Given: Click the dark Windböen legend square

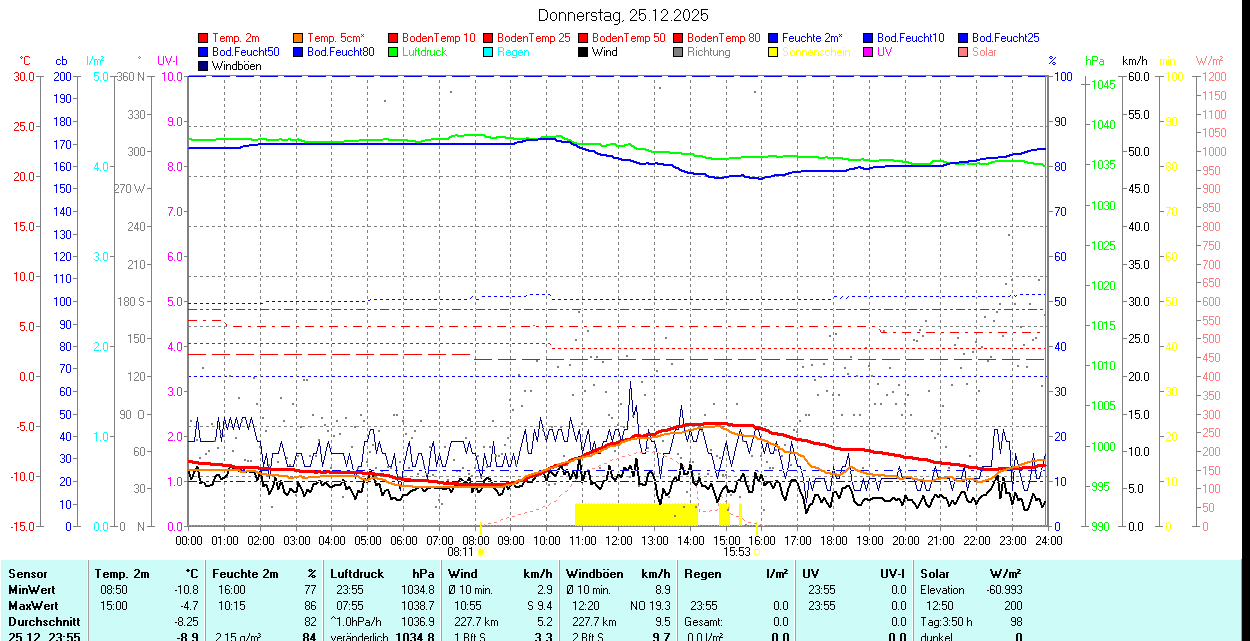Looking at the screenshot, I should 204,66.
